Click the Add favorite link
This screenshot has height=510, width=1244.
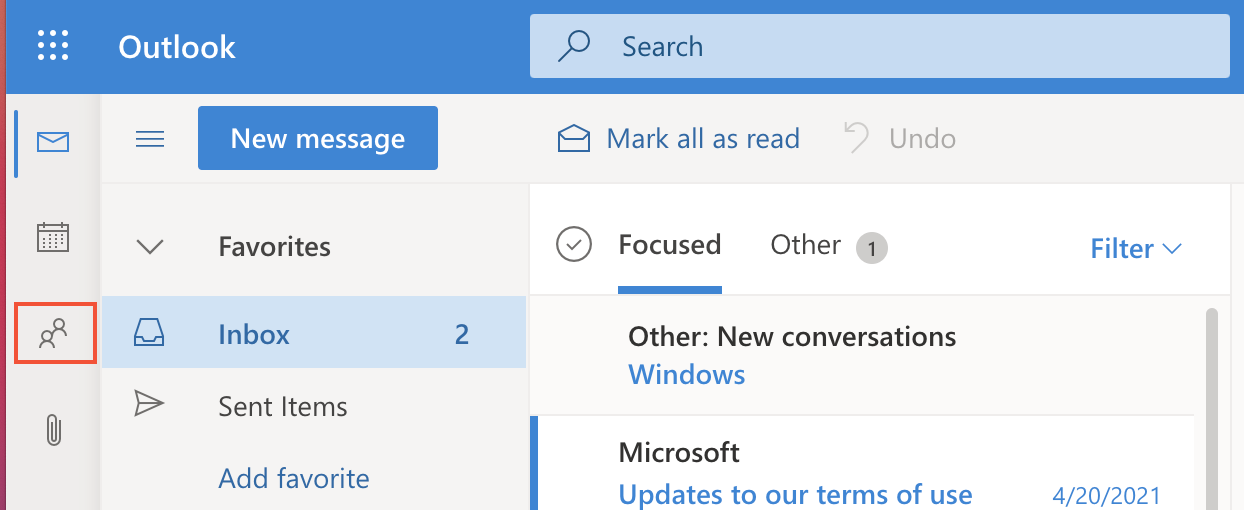click(x=294, y=479)
